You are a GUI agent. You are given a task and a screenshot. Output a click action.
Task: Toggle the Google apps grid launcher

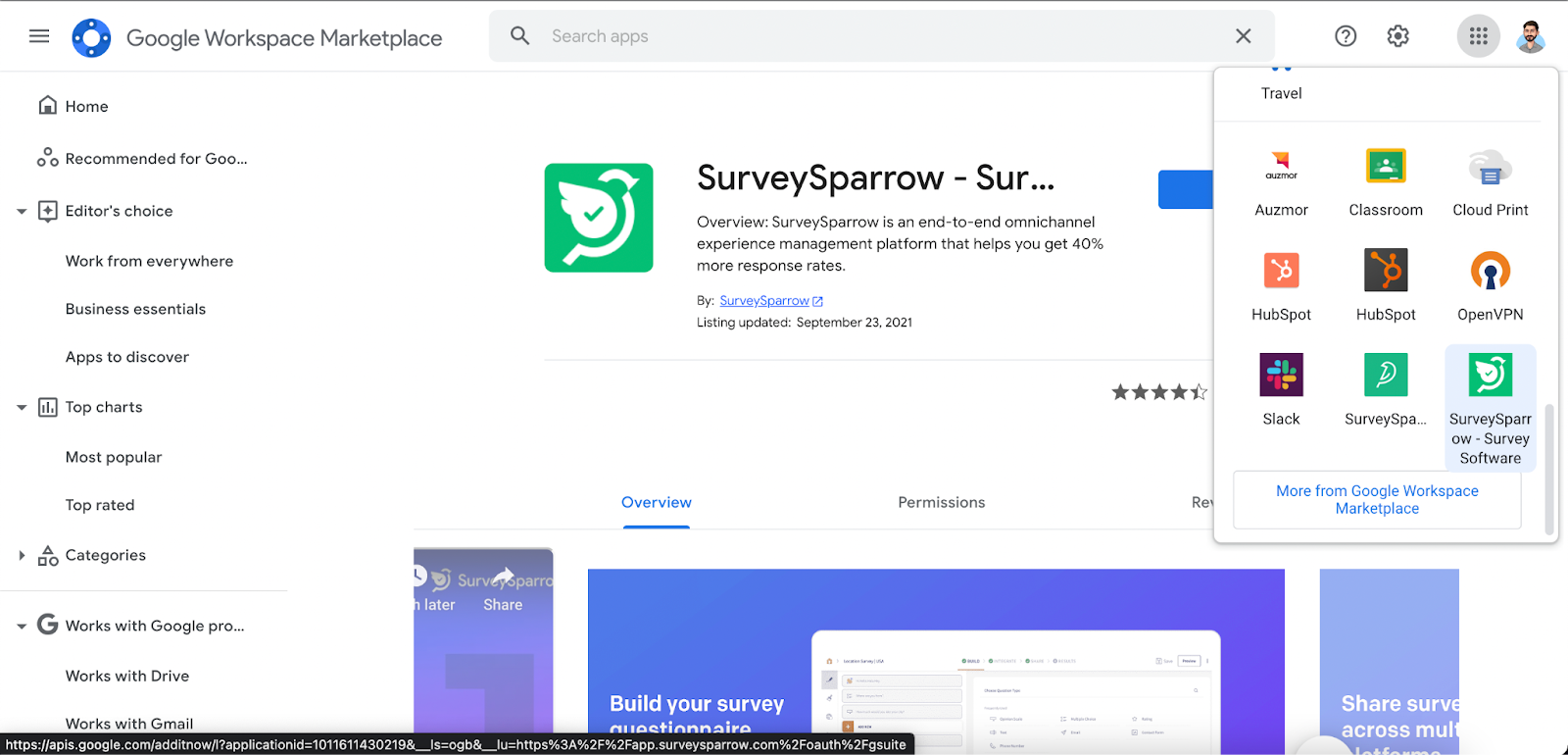tap(1479, 36)
